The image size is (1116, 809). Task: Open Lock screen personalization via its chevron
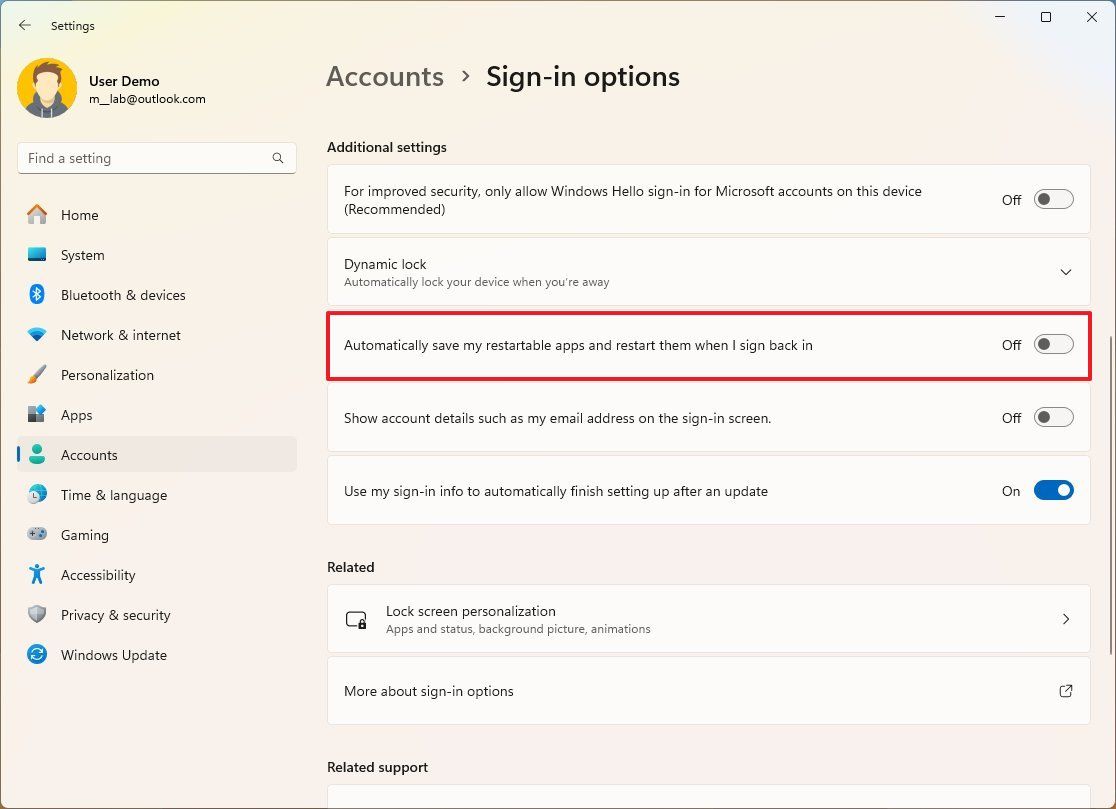[1065, 618]
